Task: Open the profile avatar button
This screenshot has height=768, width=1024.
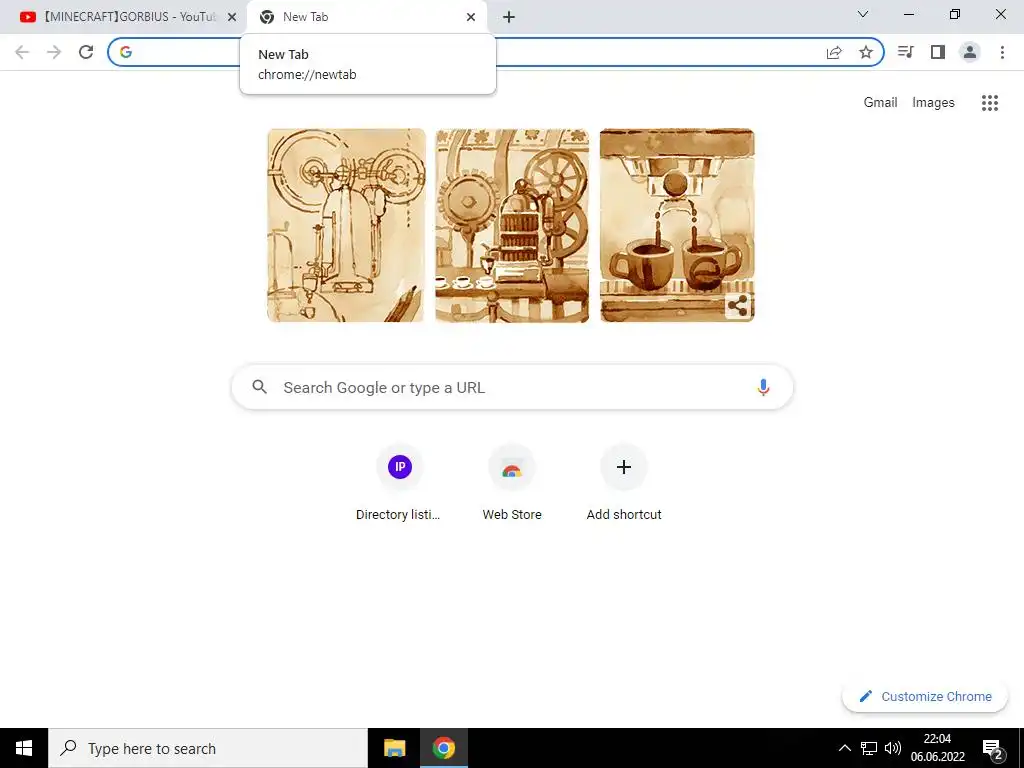Action: click(x=970, y=52)
